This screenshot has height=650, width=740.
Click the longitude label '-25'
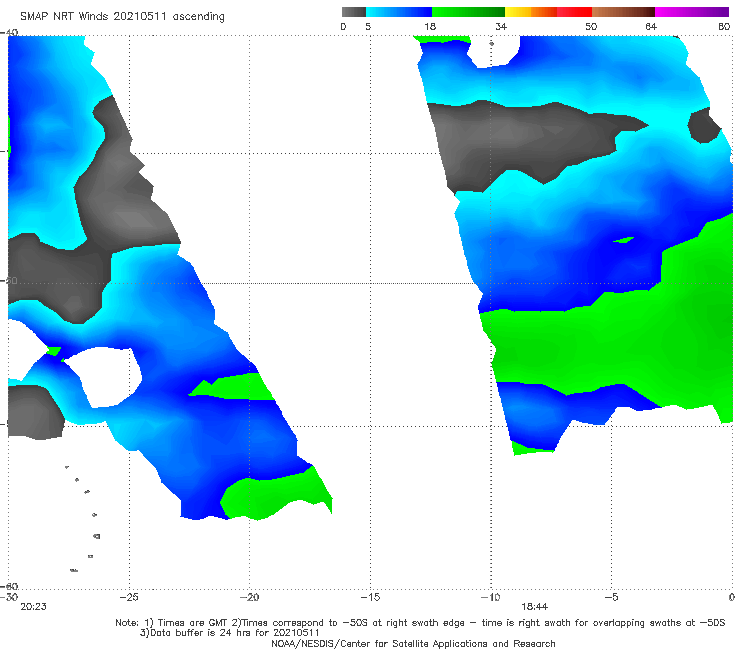pos(129,597)
